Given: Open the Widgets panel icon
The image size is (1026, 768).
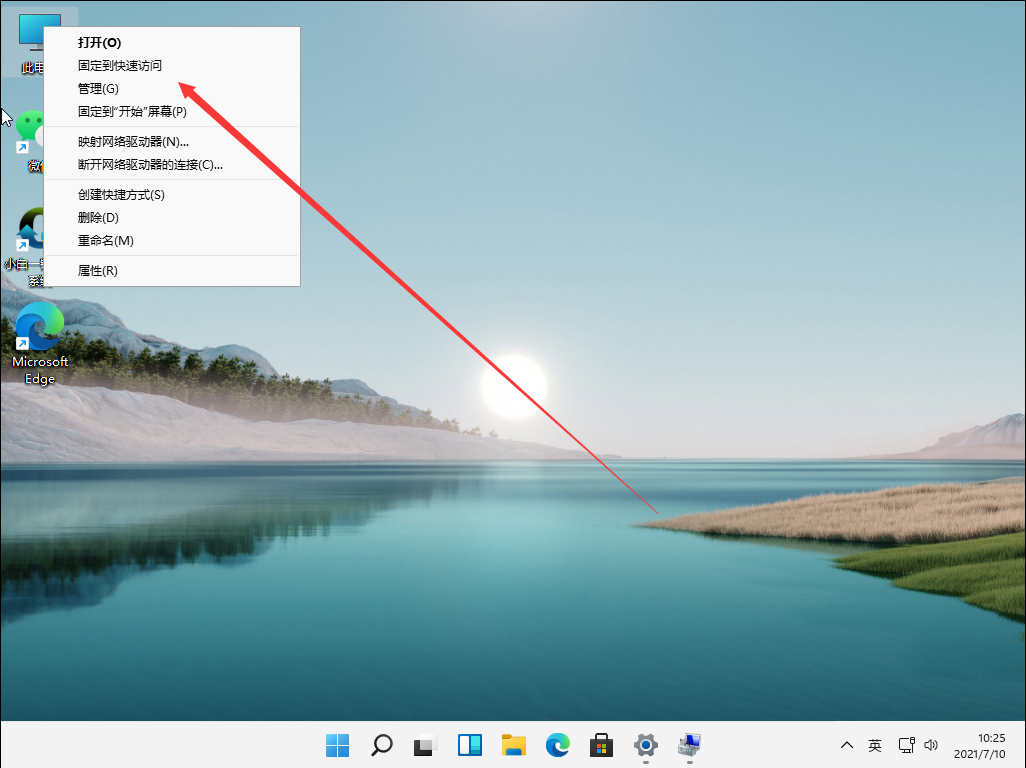Looking at the screenshot, I should pyautogui.click(x=470, y=745).
